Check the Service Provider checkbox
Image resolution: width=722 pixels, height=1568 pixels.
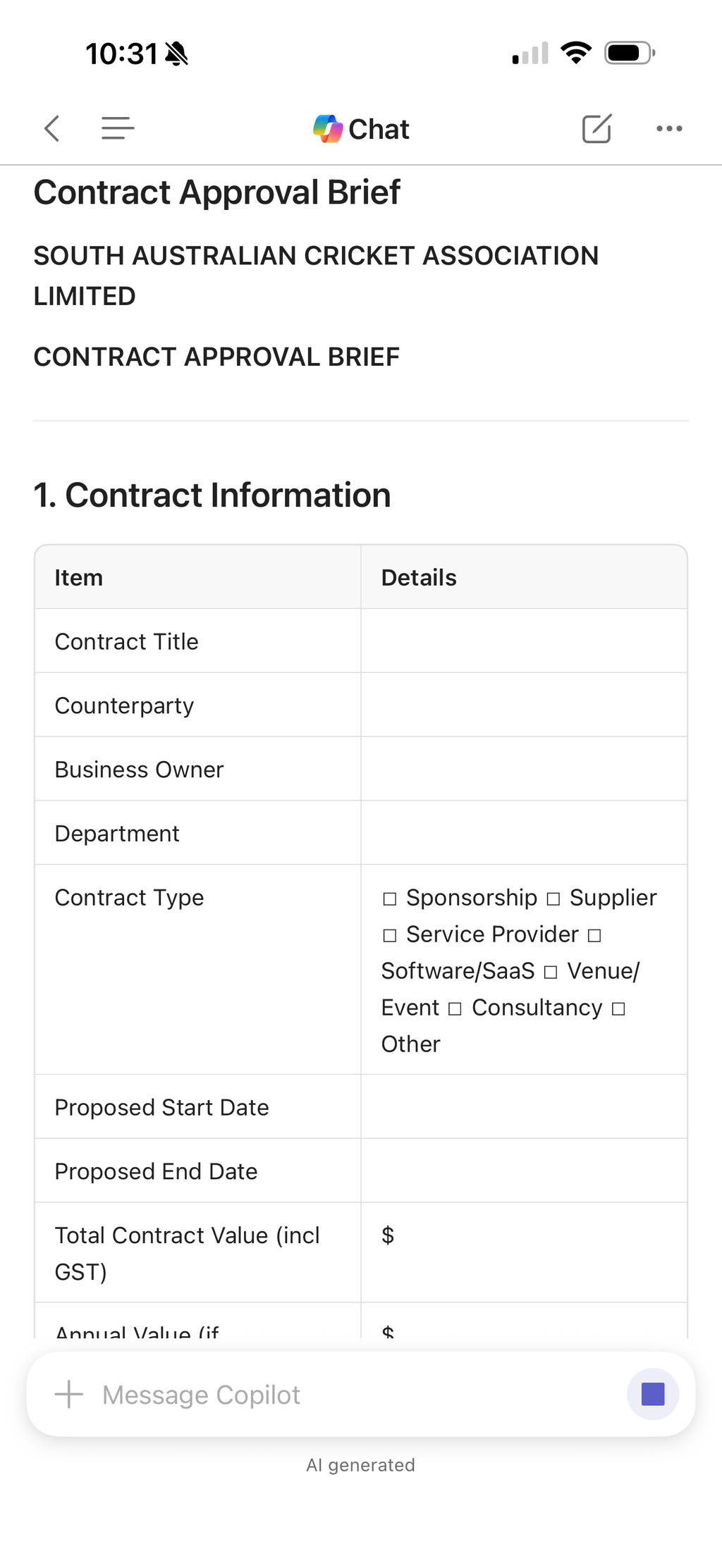pyautogui.click(x=390, y=935)
